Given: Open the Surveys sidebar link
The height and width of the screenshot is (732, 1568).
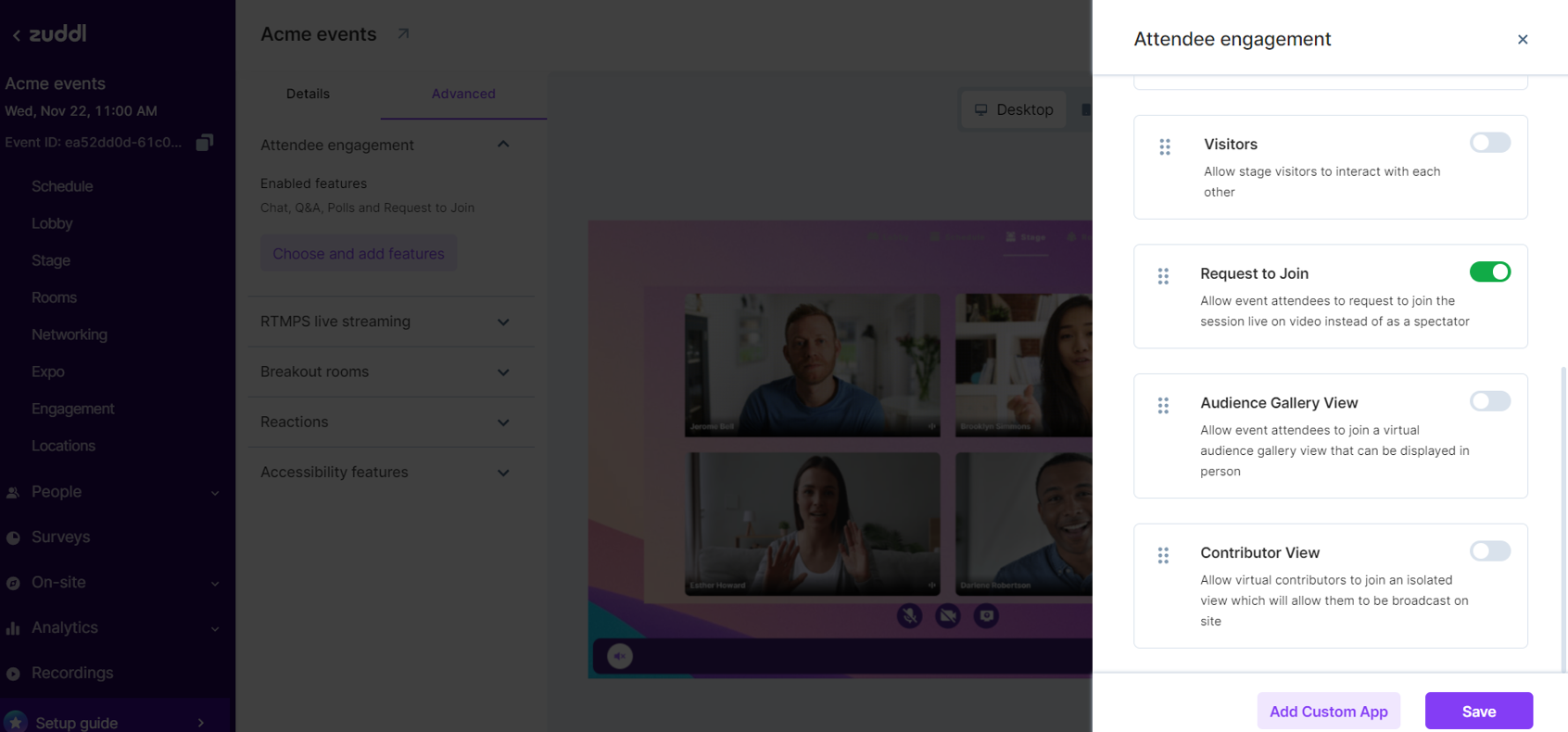Looking at the screenshot, I should click(60, 537).
